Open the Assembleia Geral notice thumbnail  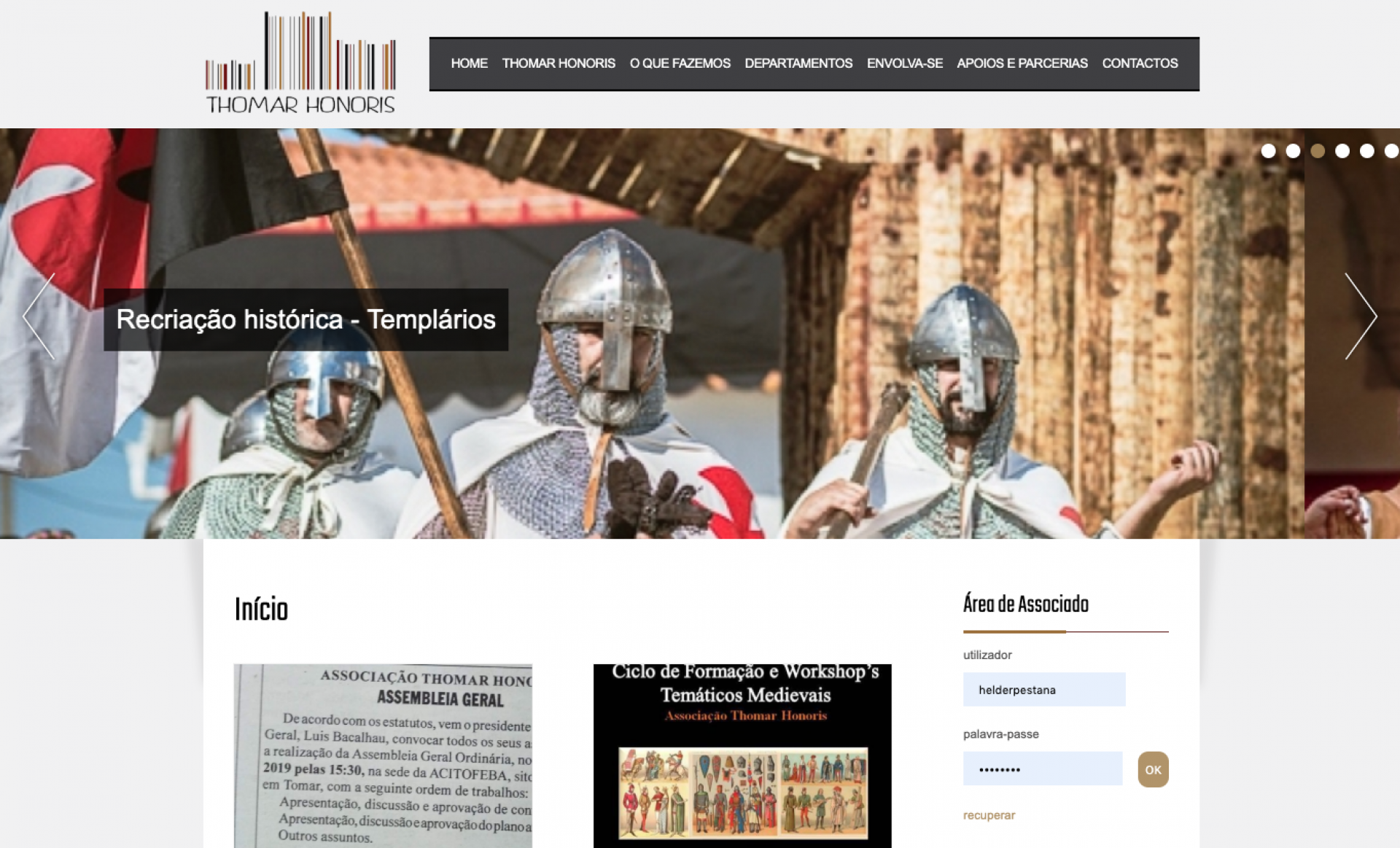tap(383, 755)
